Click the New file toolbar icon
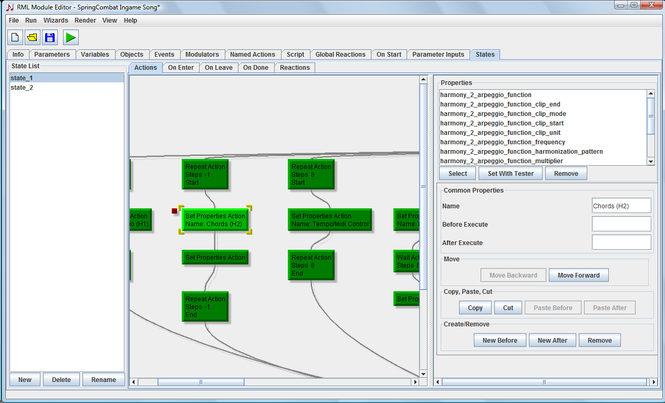 (x=16, y=37)
